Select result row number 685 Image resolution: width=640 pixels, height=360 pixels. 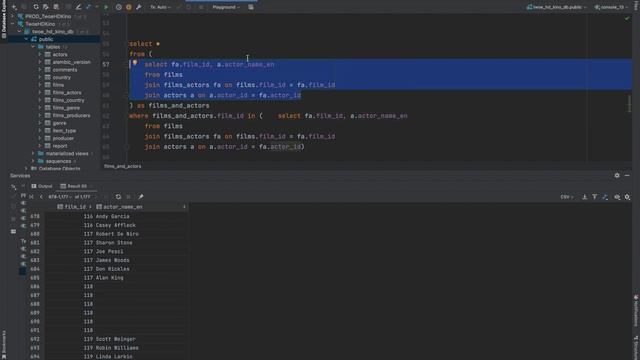(x=35, y=278)
